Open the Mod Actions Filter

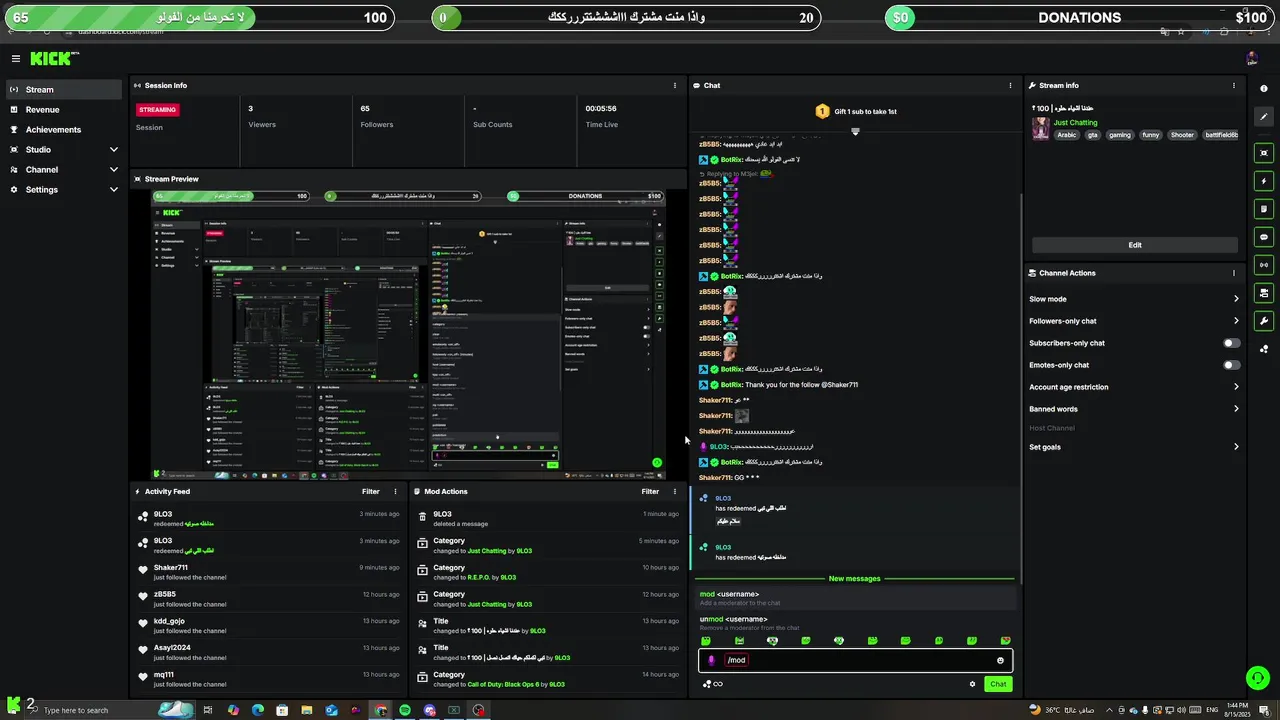[650, 492]
